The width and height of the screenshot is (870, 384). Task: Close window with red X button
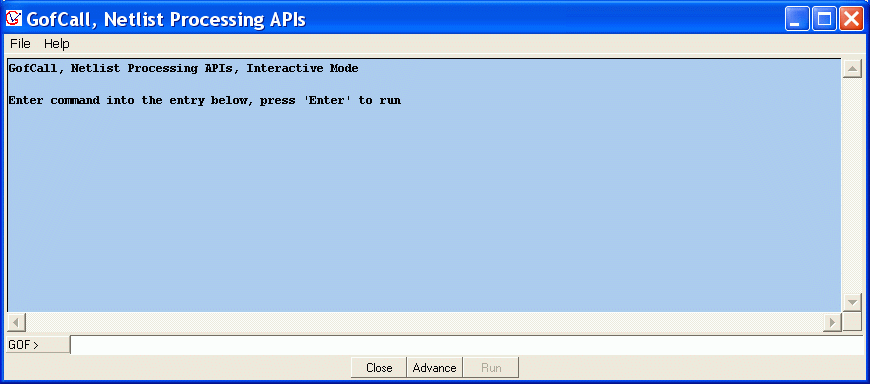click(x=850, y=19)
